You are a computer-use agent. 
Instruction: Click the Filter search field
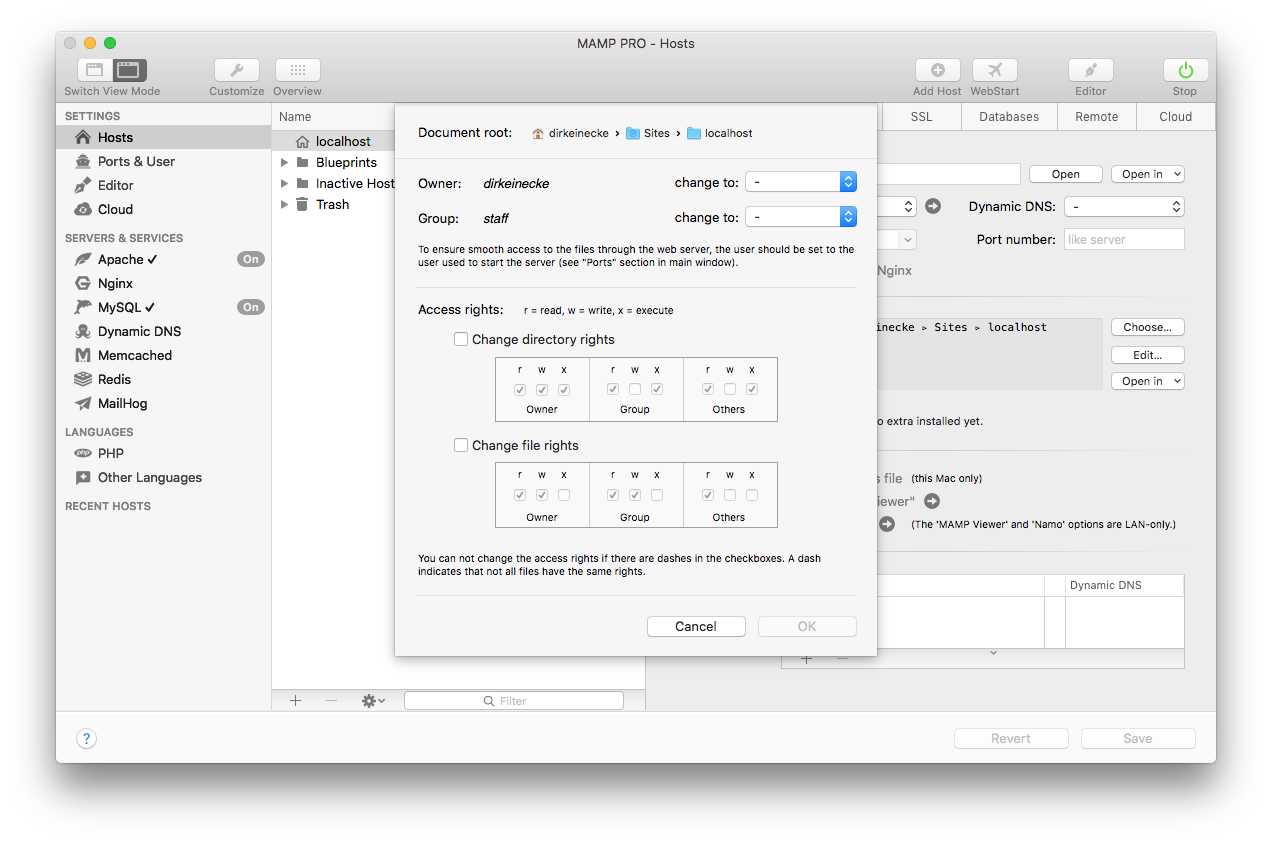click(513, 700)
